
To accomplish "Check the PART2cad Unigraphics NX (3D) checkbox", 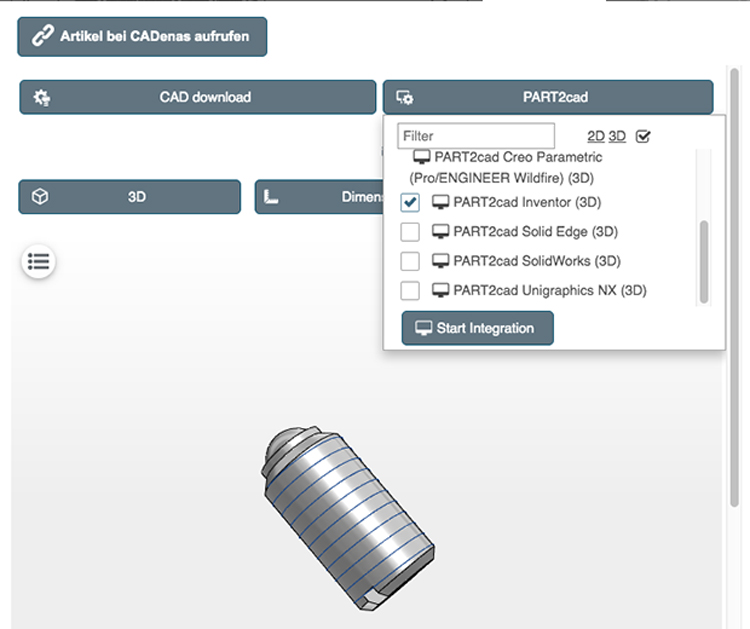I will tap(410, 291).
